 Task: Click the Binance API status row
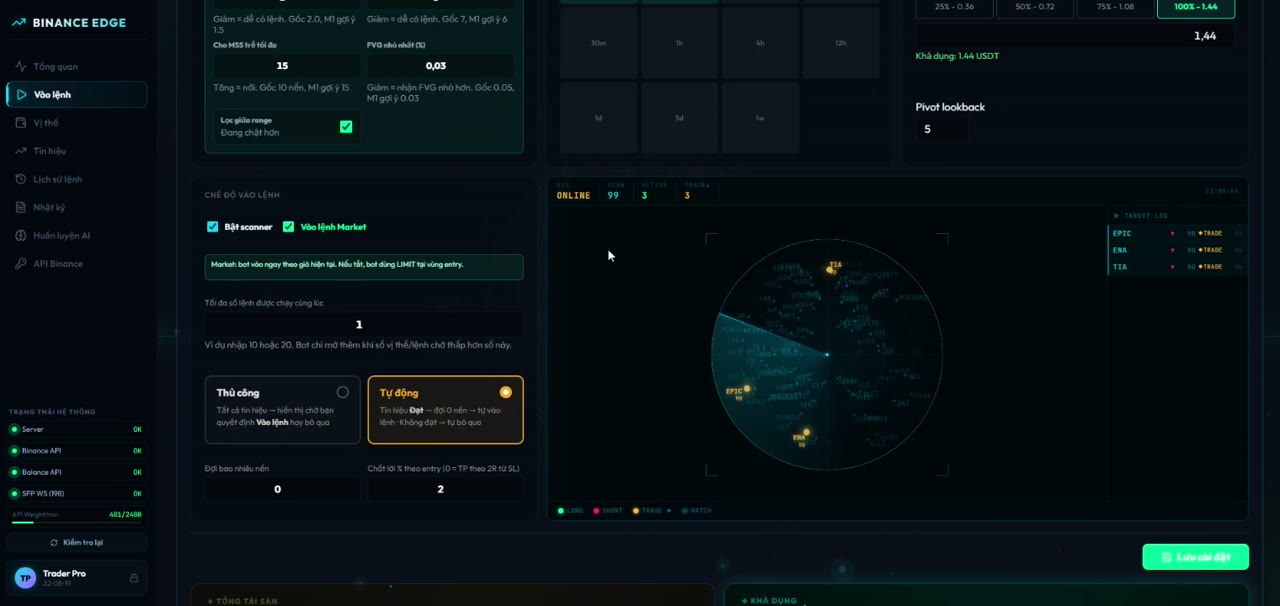click(77, 451)
